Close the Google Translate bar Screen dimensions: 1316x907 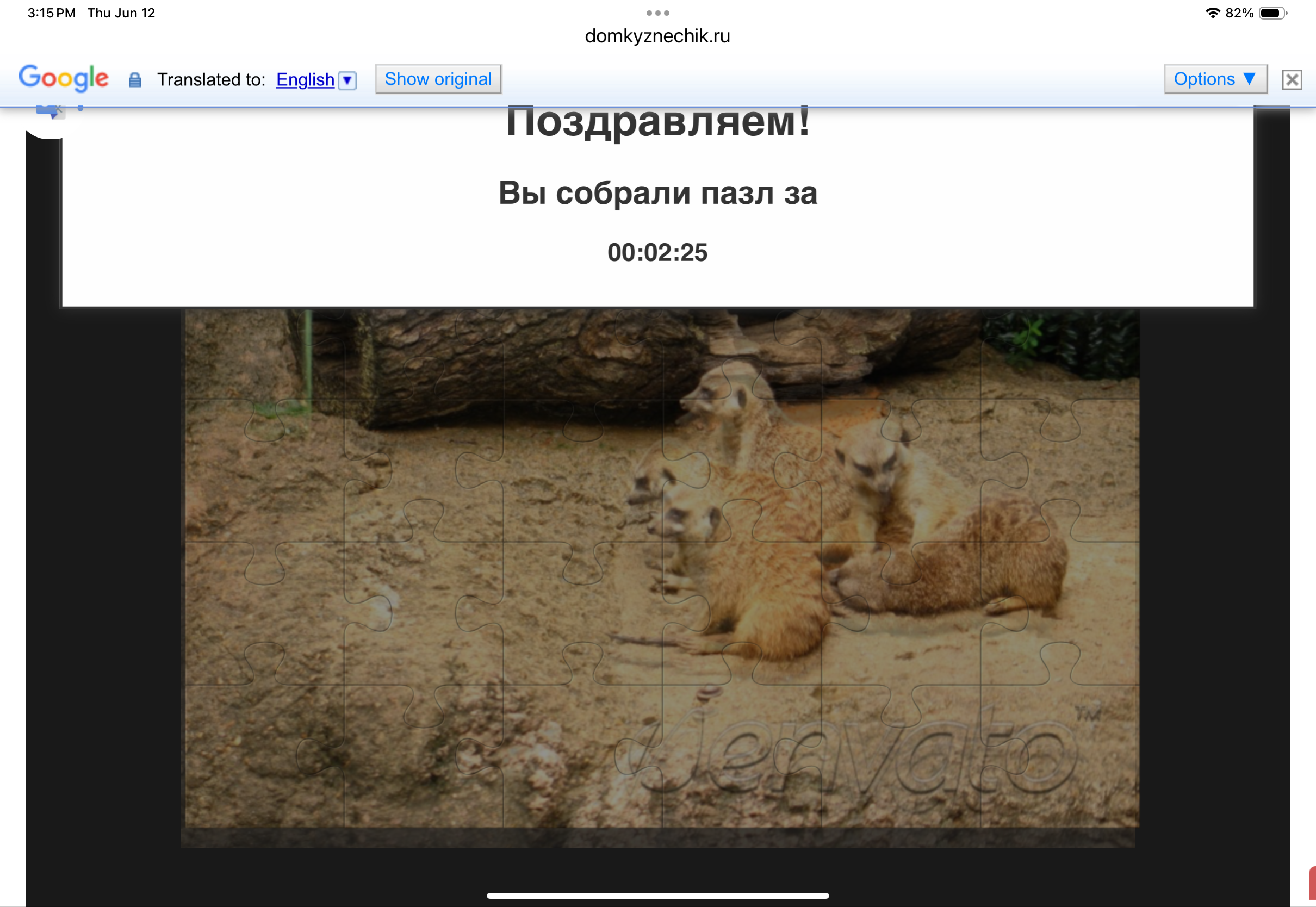click(1292, 79)
